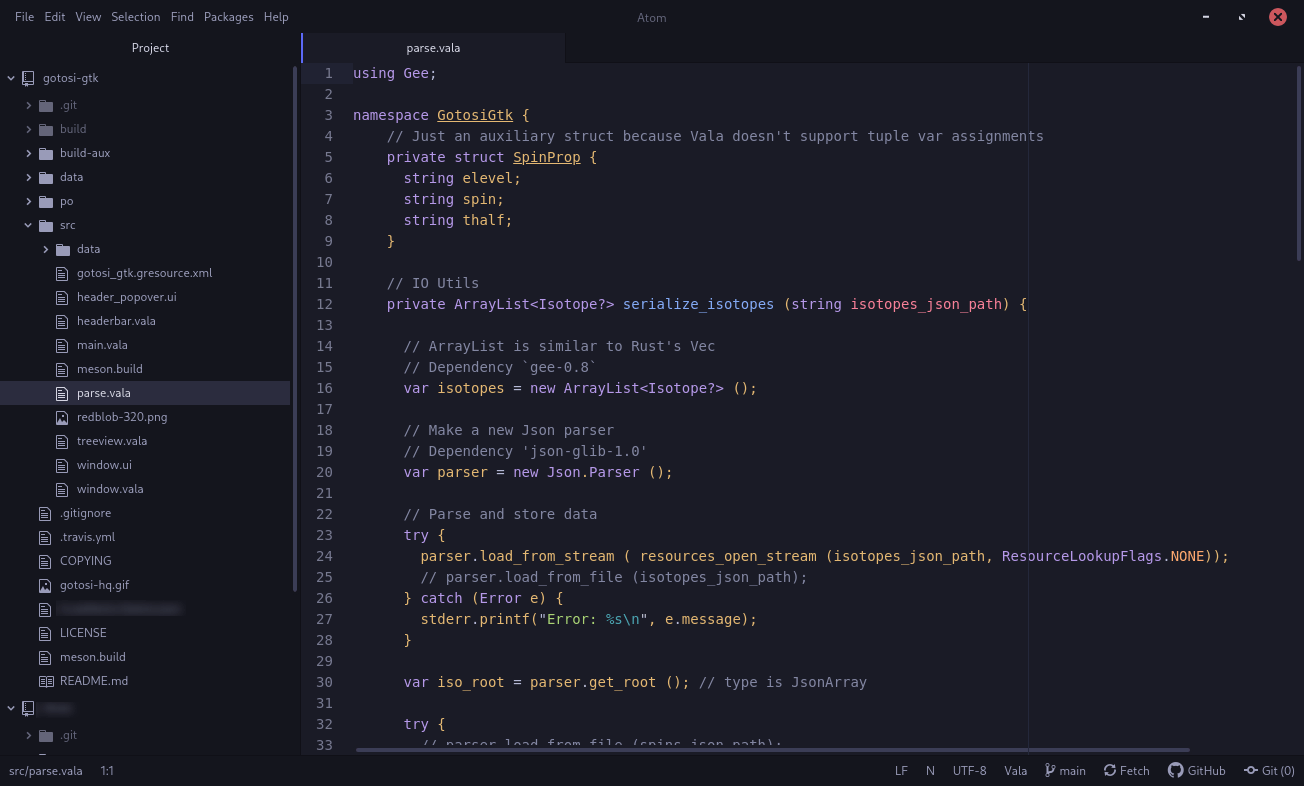Screen dimensions: 1304x786
Task: Click the README.md book icon
Action: pyautogui.click(x=45, y=681)
